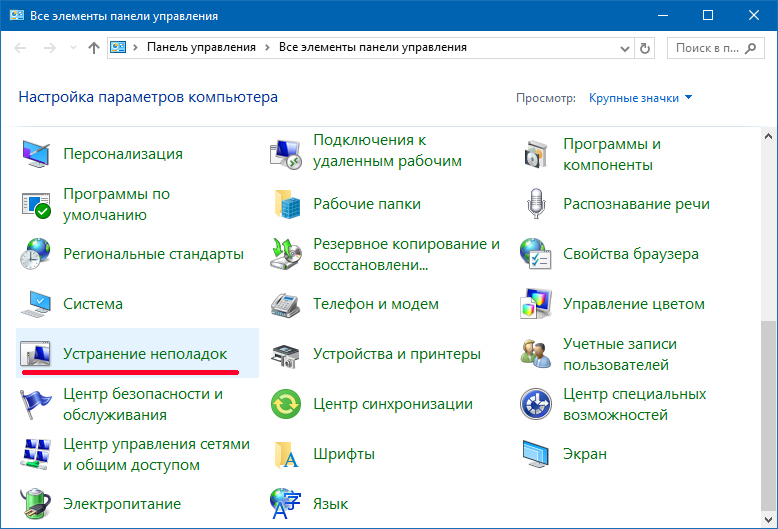
Task: Open the Regional Standards globe icon
Action: [x=36, y=254]
